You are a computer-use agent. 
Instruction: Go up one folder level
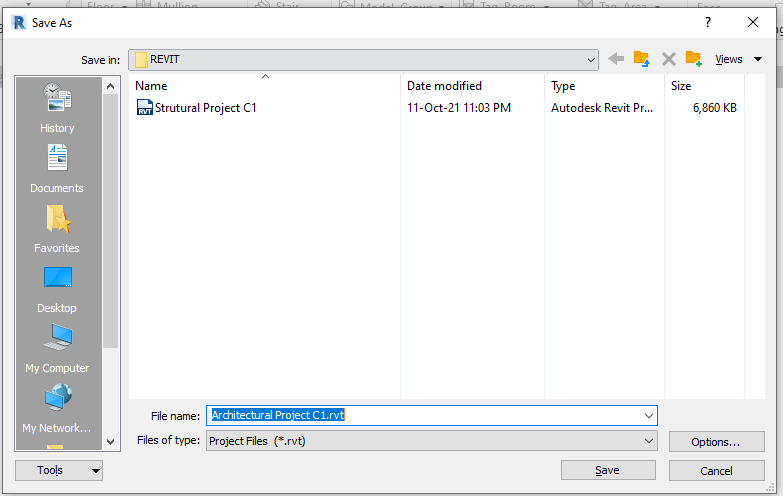(642, 59)
